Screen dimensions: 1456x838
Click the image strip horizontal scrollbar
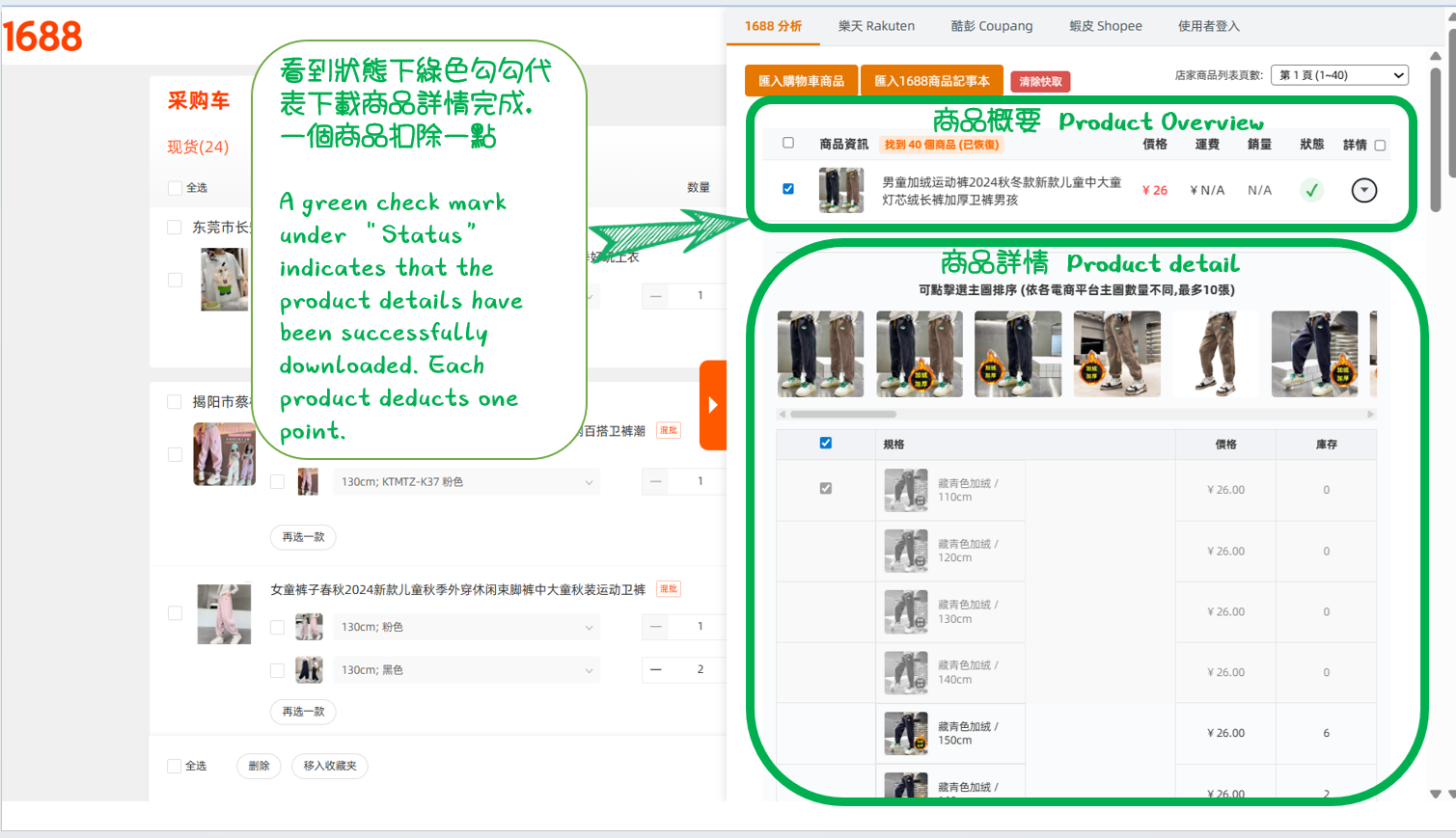[843, 415]
